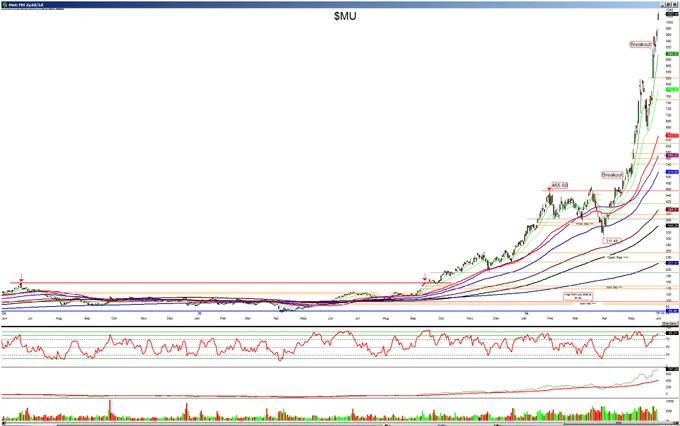This screenshot has width=680, height=426.
Task: Maximize the MU chart window
Action: 670,5
